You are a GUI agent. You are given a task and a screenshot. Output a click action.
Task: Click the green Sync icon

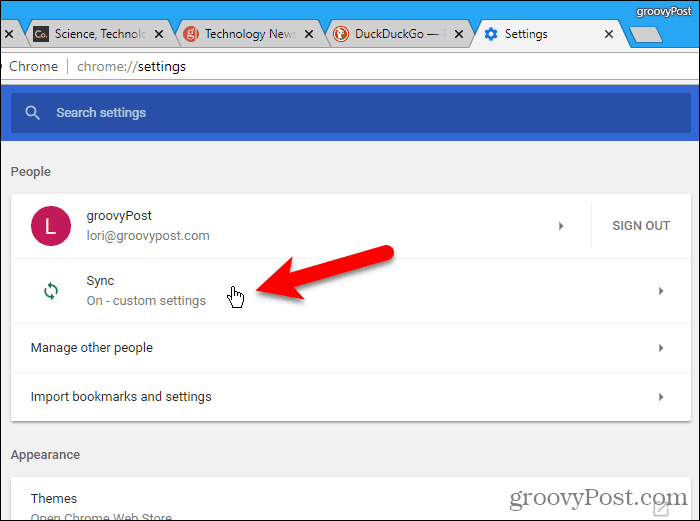pos(51,291)
